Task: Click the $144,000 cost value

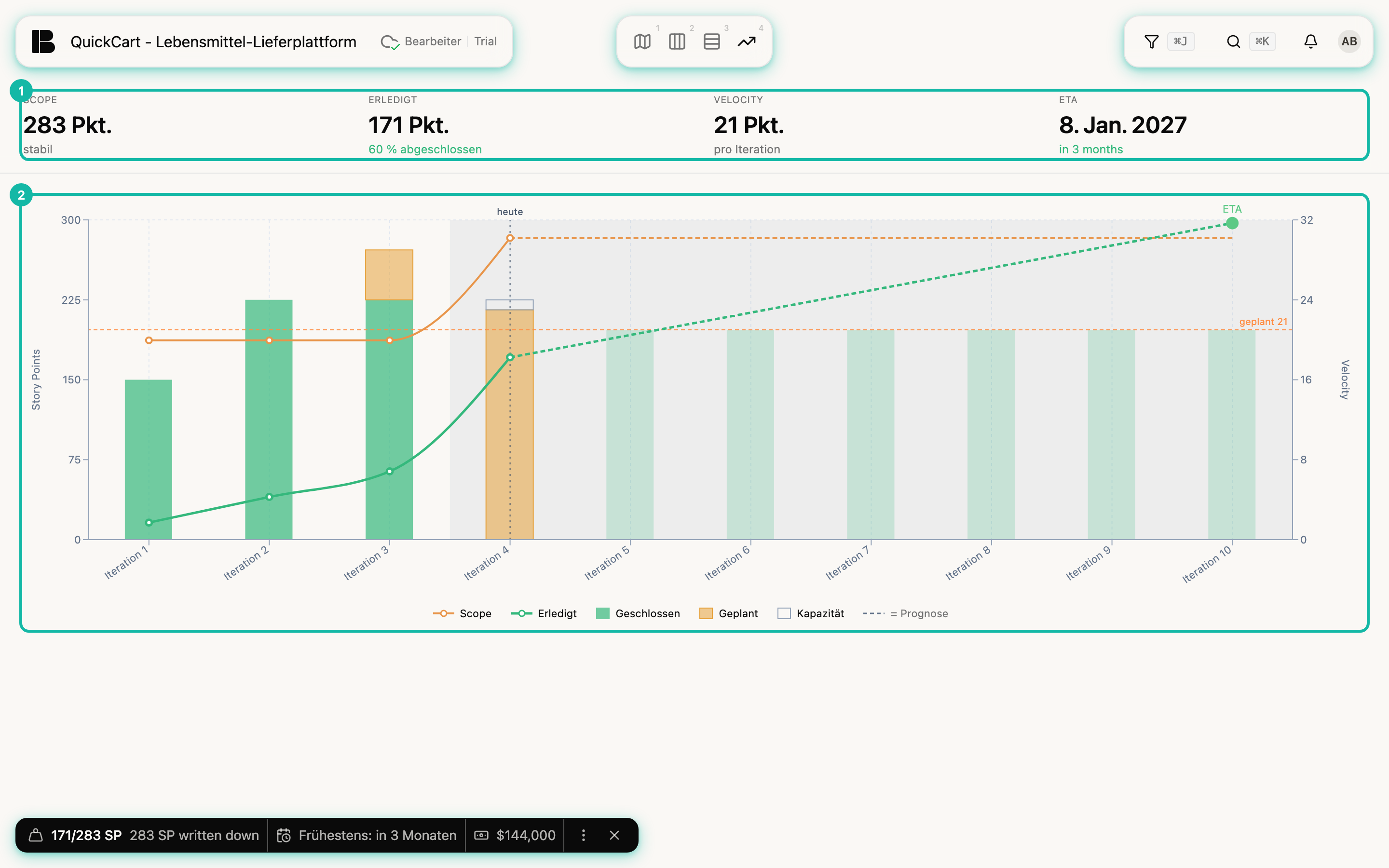Action: point(526,835)
